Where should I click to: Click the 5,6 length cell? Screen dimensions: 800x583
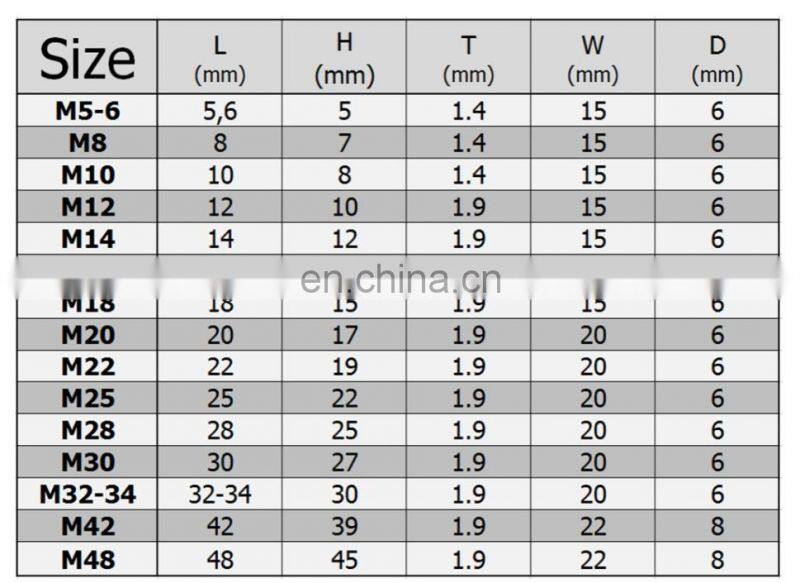[x=220, y=111]
